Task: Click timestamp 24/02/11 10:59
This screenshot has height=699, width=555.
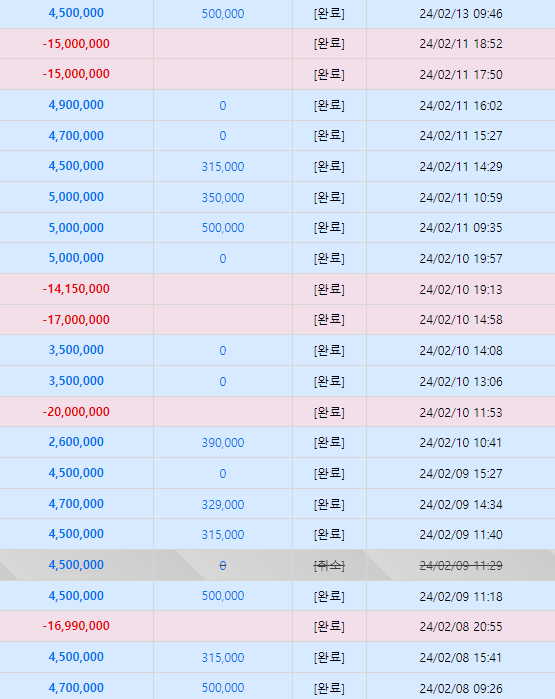Action: (x=461, y=197)
